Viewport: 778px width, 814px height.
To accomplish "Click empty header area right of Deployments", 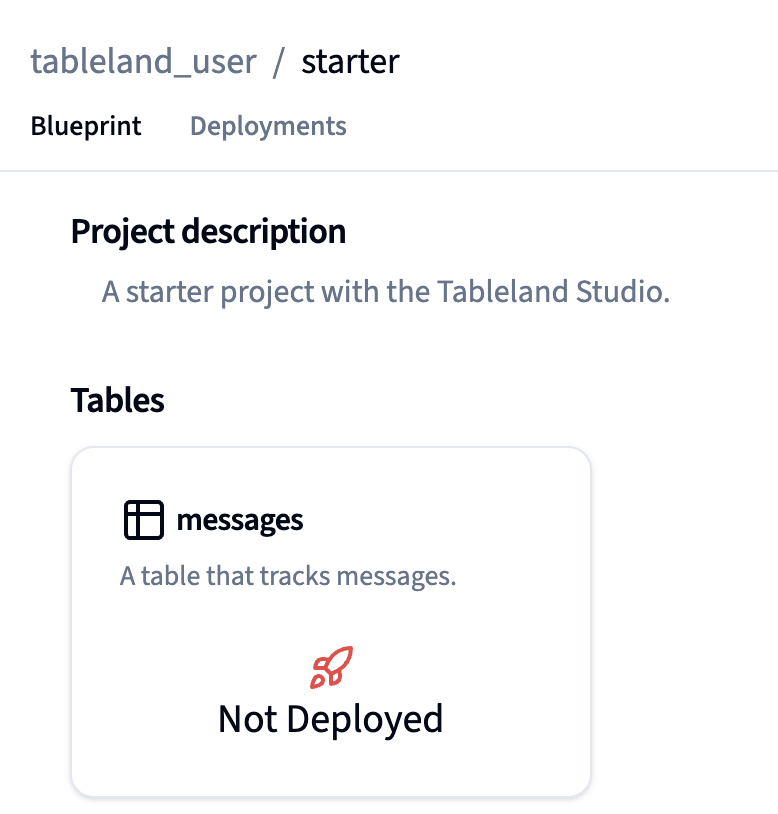I will coord(560,127).
